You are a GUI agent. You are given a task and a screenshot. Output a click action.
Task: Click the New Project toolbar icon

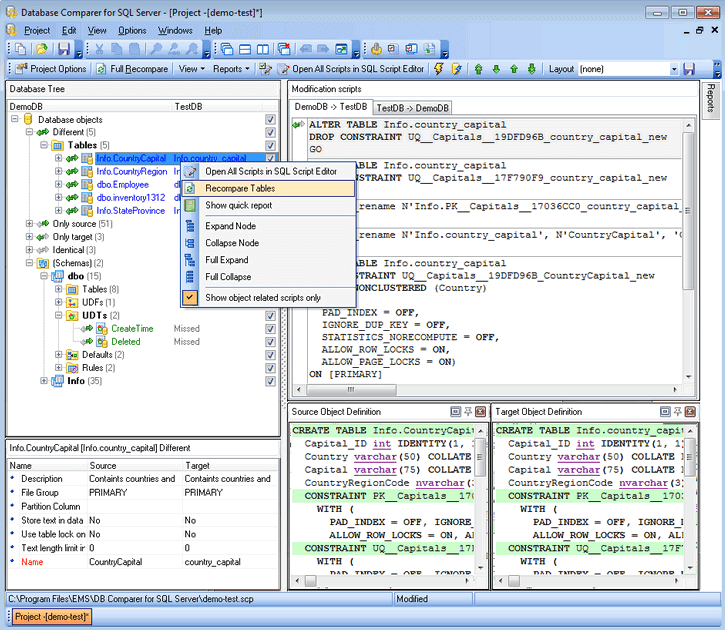tap(20, 49)
